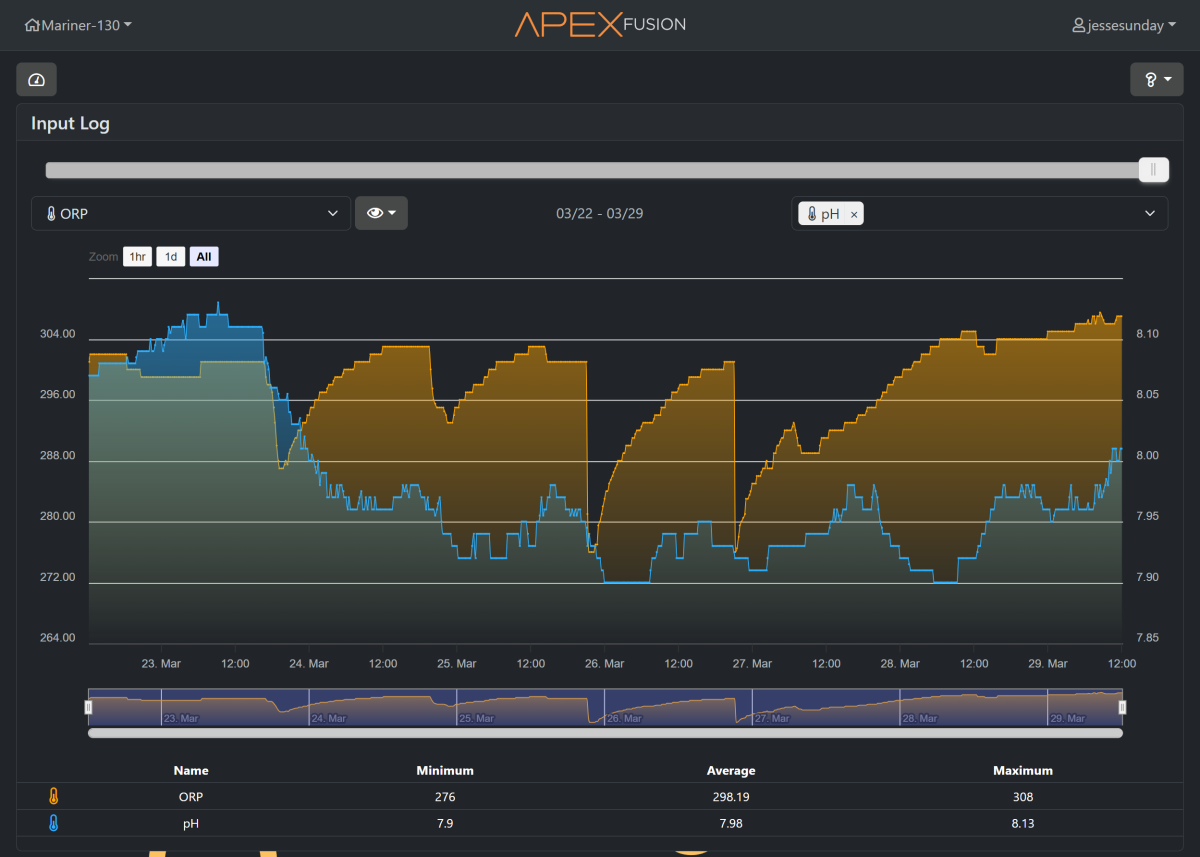Select the 1d zoom option
The height and width of the screenshot is (857, 1200).
(171, 257)
